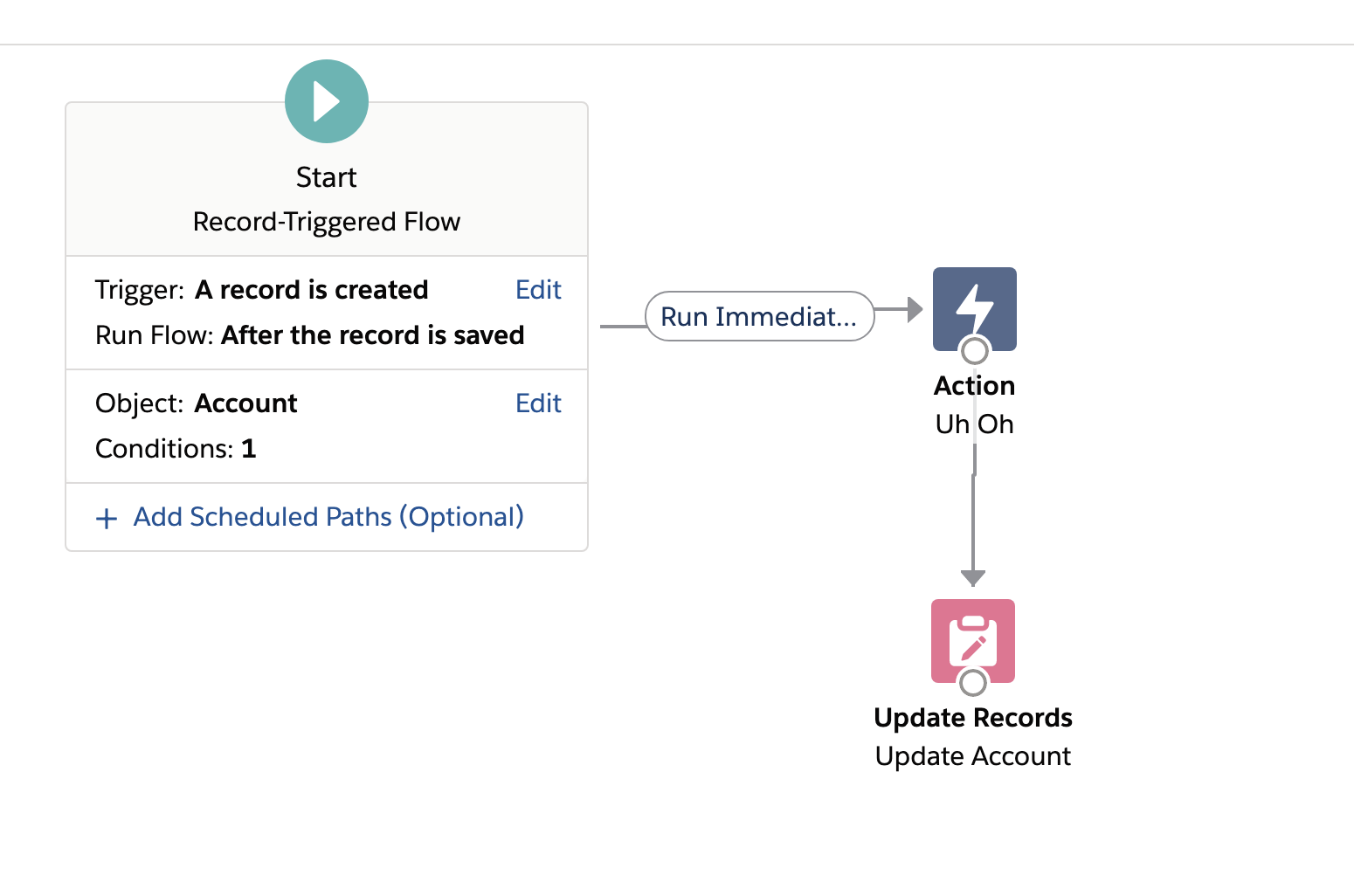This screenshot has height=896, width=1354.
Task: Click the bold "Update Records" label
Action: pyautogui.click(x=972, y=718)
